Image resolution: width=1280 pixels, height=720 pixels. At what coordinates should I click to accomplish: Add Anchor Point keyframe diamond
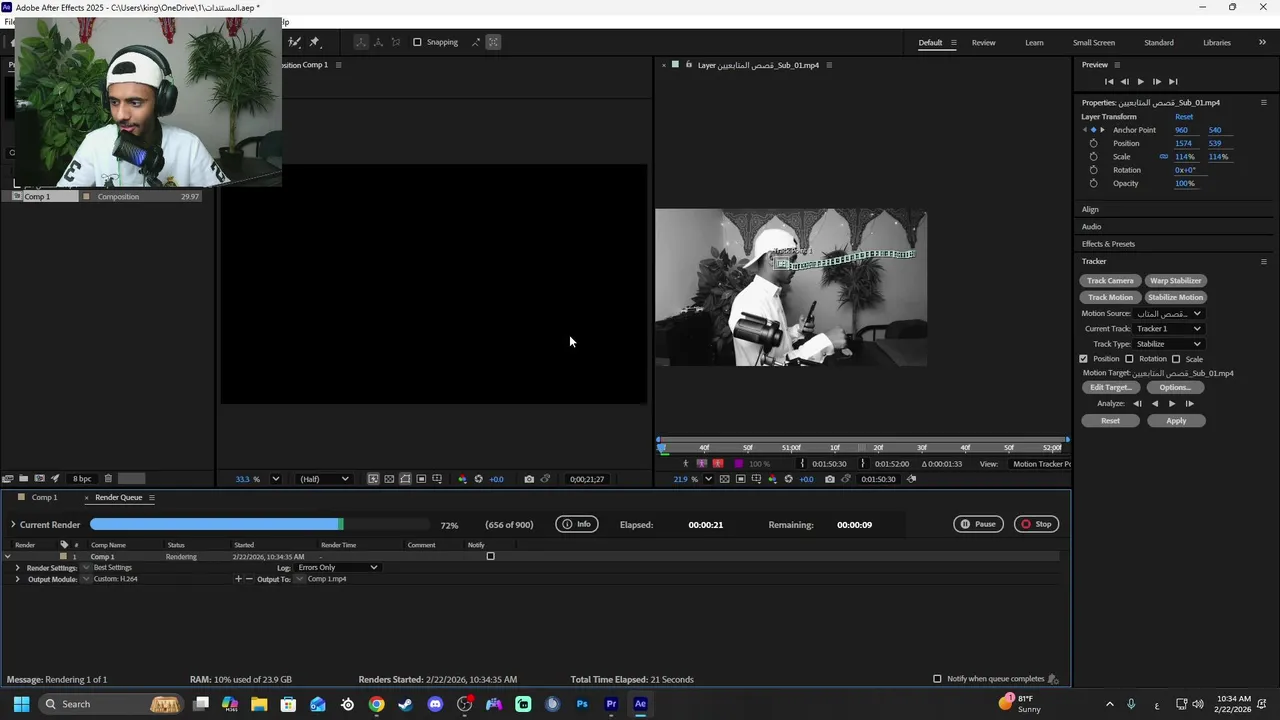pyautogui.click(x=1093, y=130)
